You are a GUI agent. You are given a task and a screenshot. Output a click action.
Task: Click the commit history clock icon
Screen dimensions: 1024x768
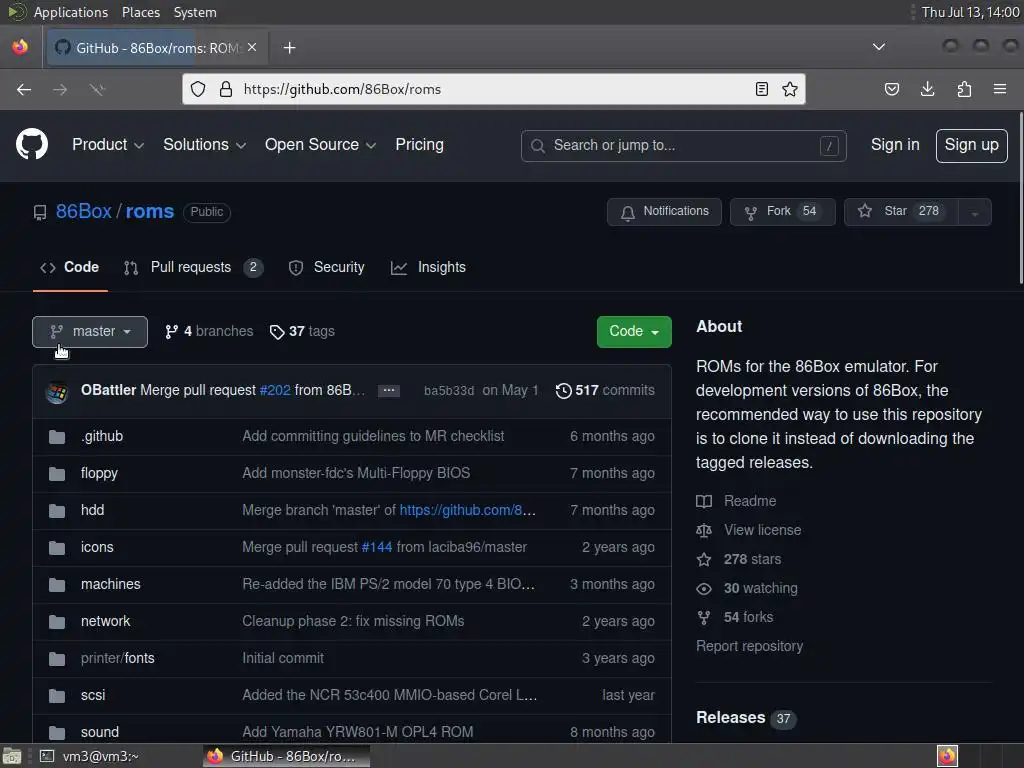coord(564,391)
